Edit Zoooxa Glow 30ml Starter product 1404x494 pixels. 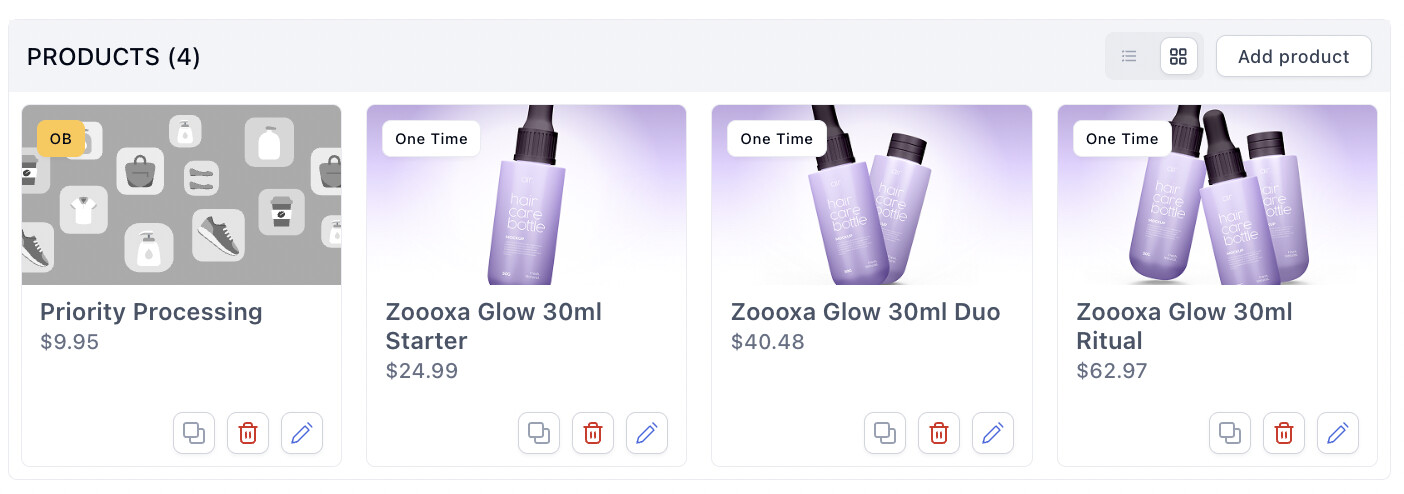click(647, 433)
